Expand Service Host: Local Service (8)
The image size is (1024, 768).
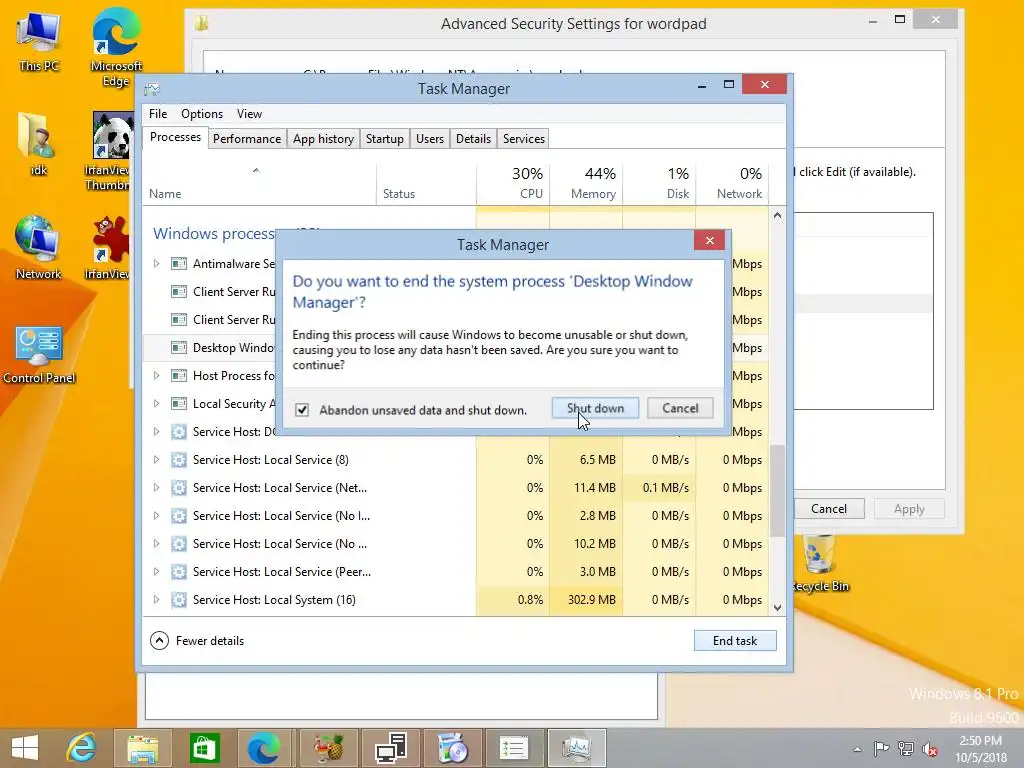(156, 460)
